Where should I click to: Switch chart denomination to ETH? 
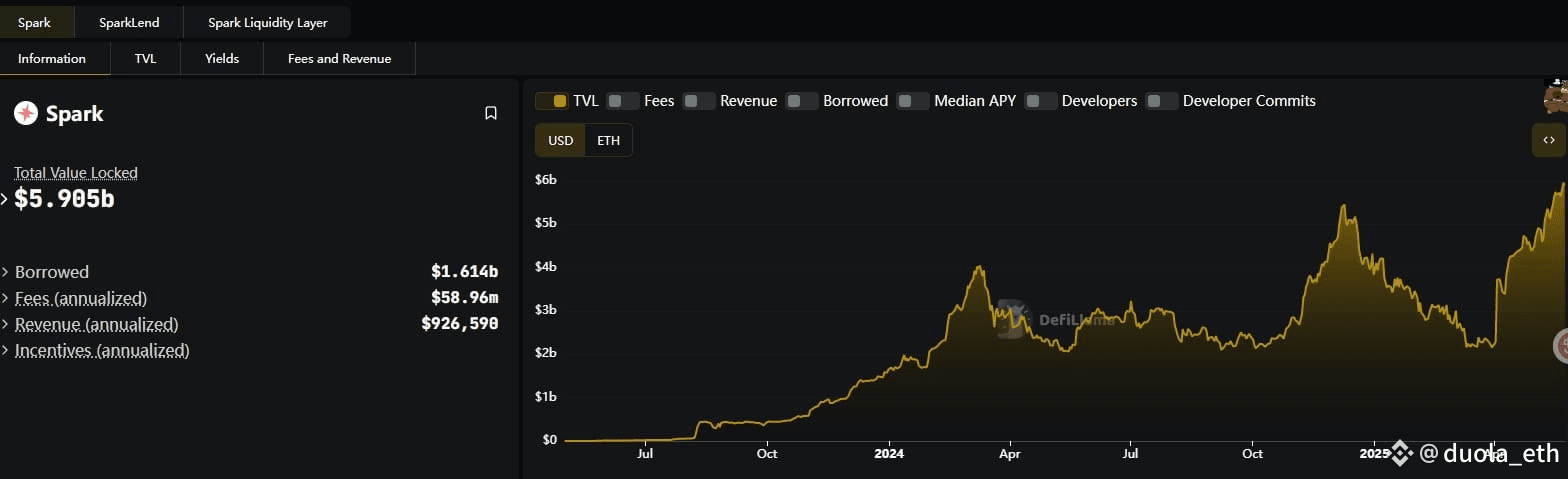click(608, 140)
